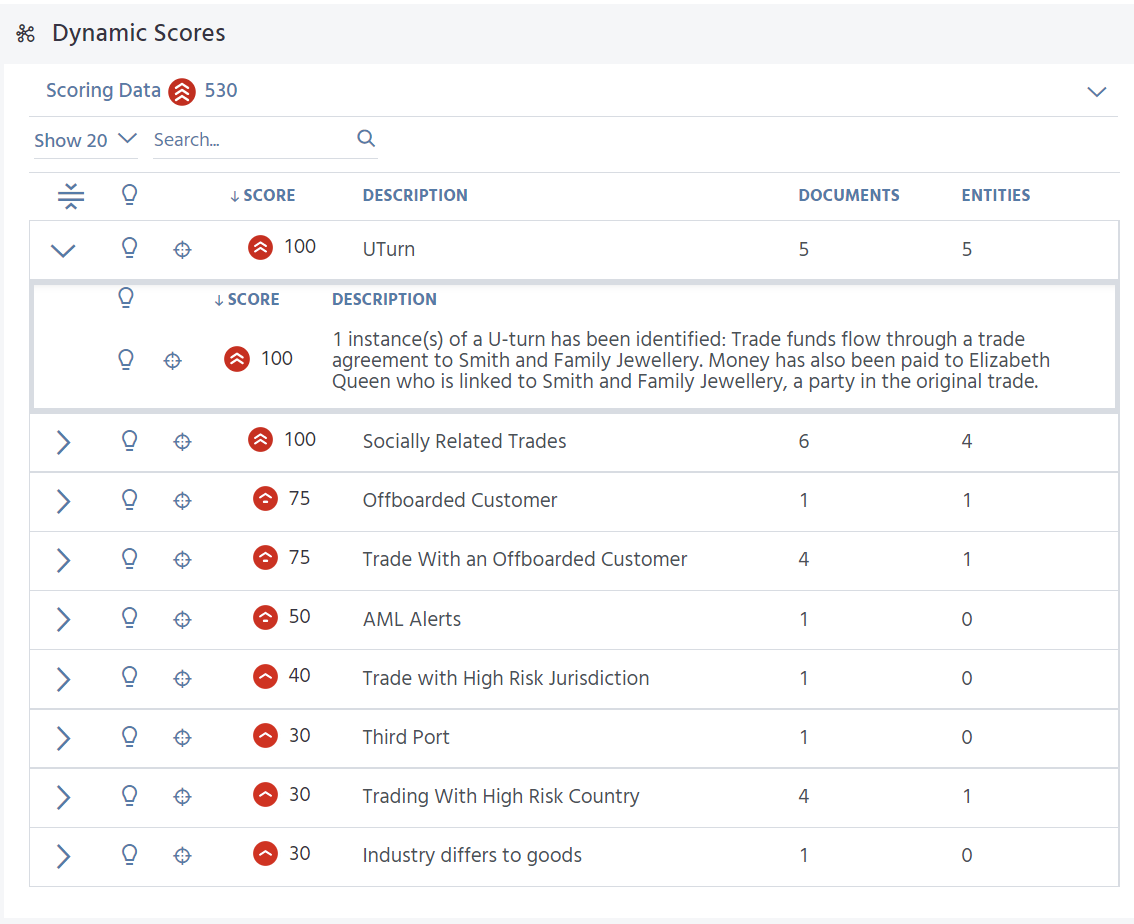Click the filter icon in the table header
The height and width of the screenshot is (924, 1134).
tap(71, 195)
